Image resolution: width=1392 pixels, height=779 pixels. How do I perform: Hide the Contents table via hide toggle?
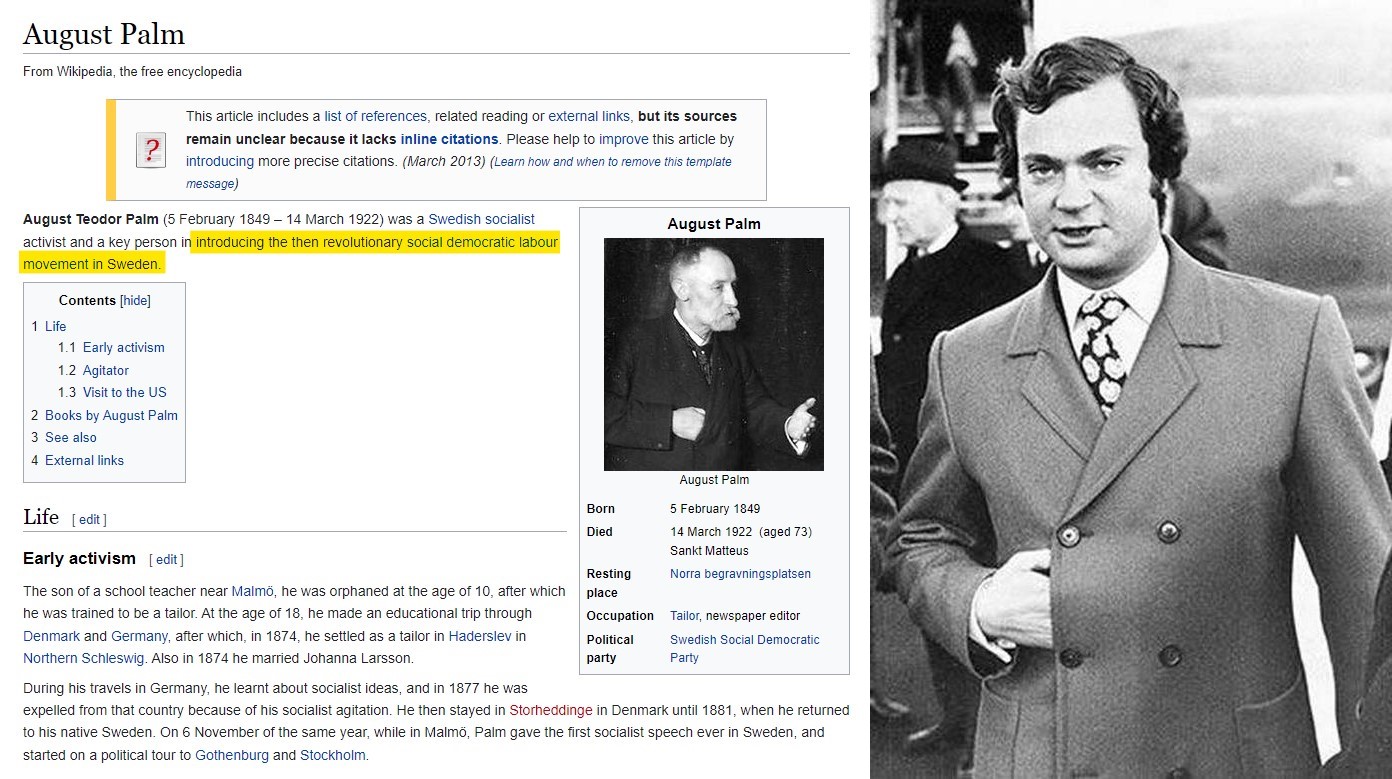pyautogui.click(x=135, y=300)
